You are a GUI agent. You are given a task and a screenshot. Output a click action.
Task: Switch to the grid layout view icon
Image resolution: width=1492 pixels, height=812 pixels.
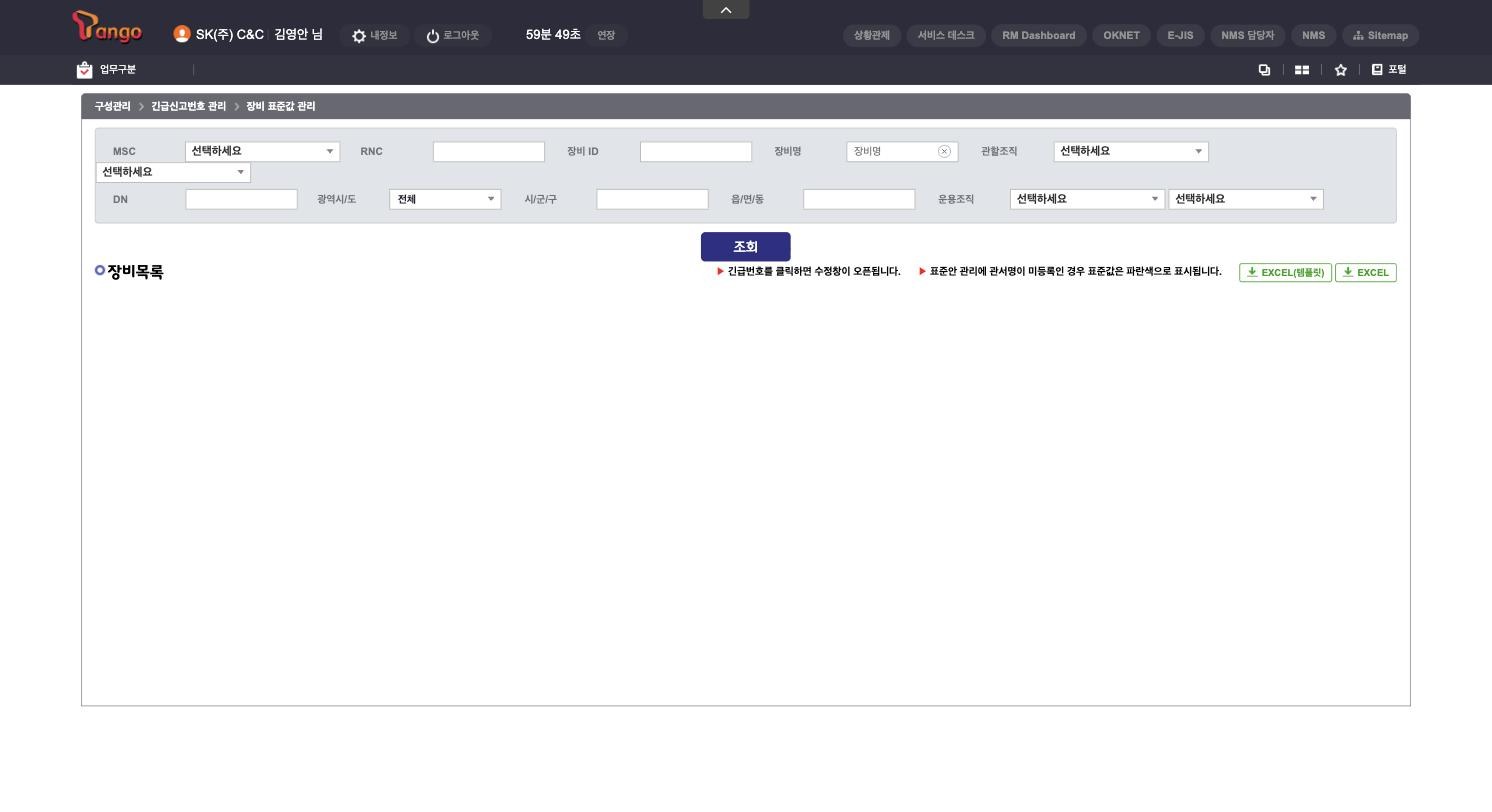coord(1302,69)
